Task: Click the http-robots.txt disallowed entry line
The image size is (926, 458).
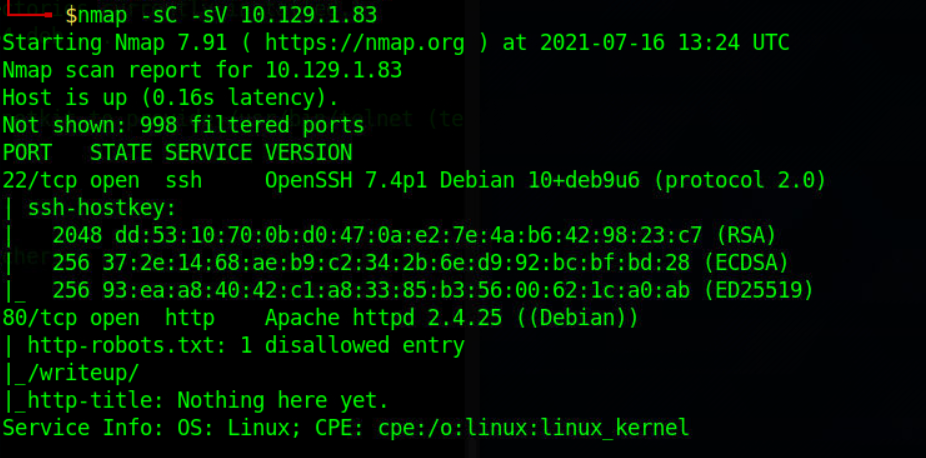Action: 246,346
